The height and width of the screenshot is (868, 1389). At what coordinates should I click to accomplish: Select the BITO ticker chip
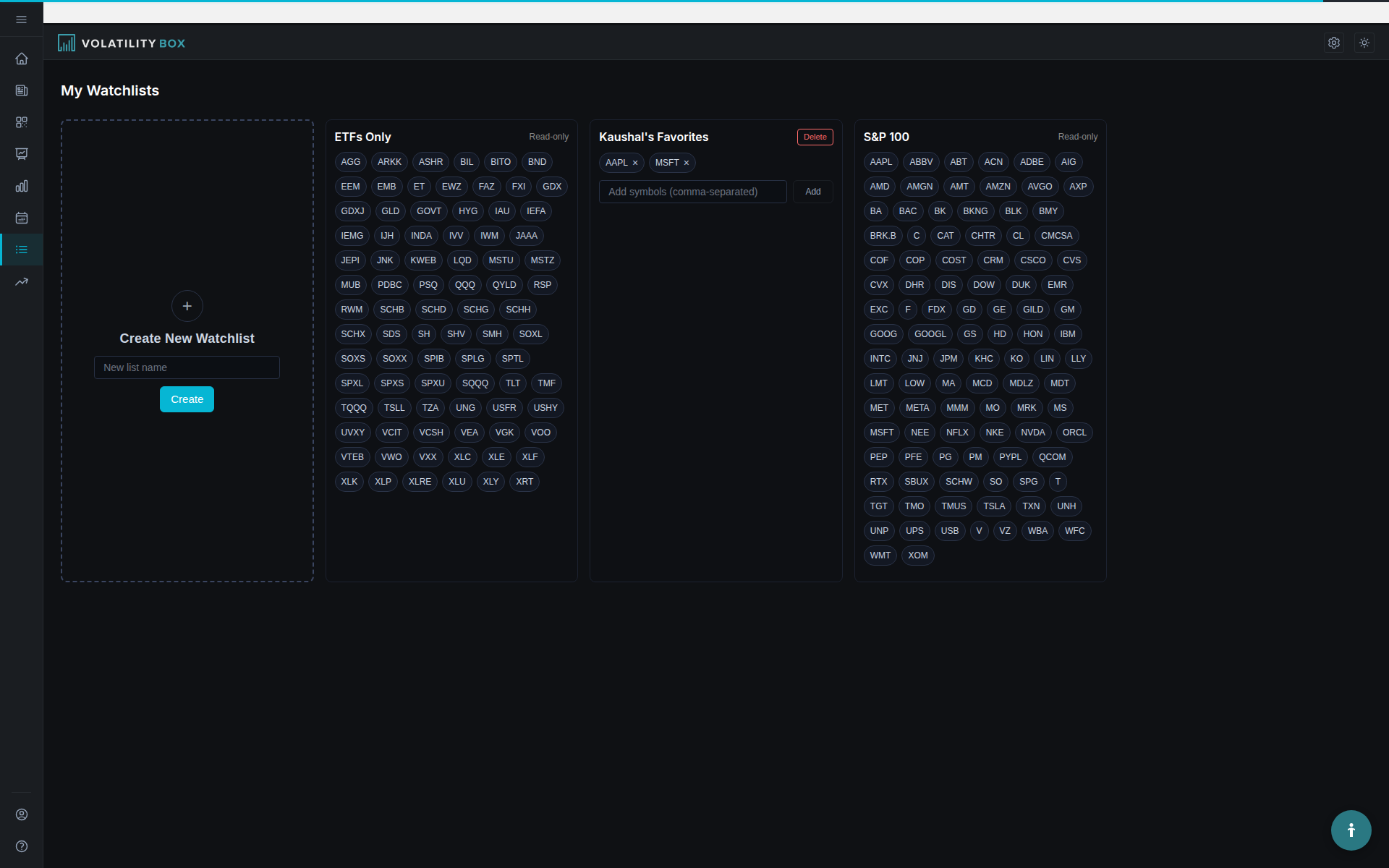click(x=501, y=162)
